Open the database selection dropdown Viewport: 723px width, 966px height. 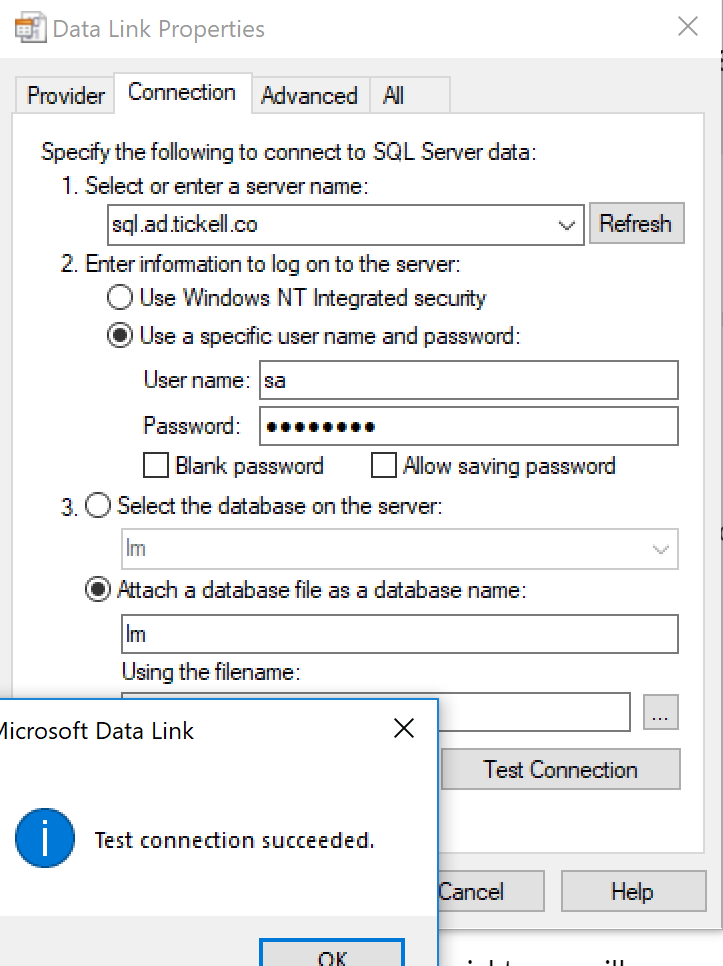coord(660,549)
